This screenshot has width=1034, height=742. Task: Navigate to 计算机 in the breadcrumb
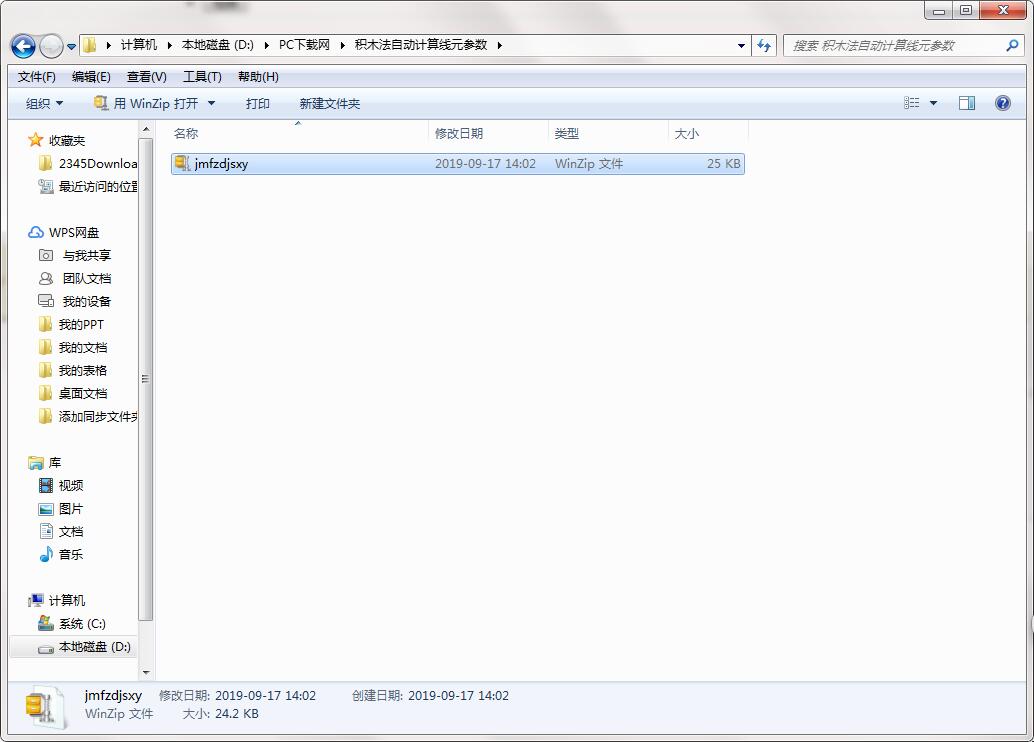coord(138,45)
